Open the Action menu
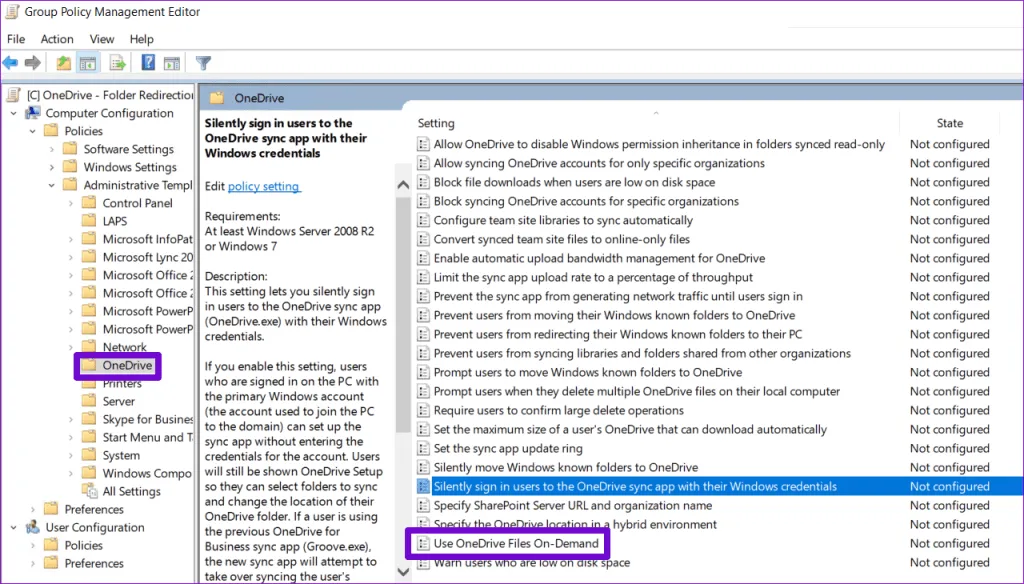Image resolution: width=1024 pixels, height=584 pixels. (57, 39)
